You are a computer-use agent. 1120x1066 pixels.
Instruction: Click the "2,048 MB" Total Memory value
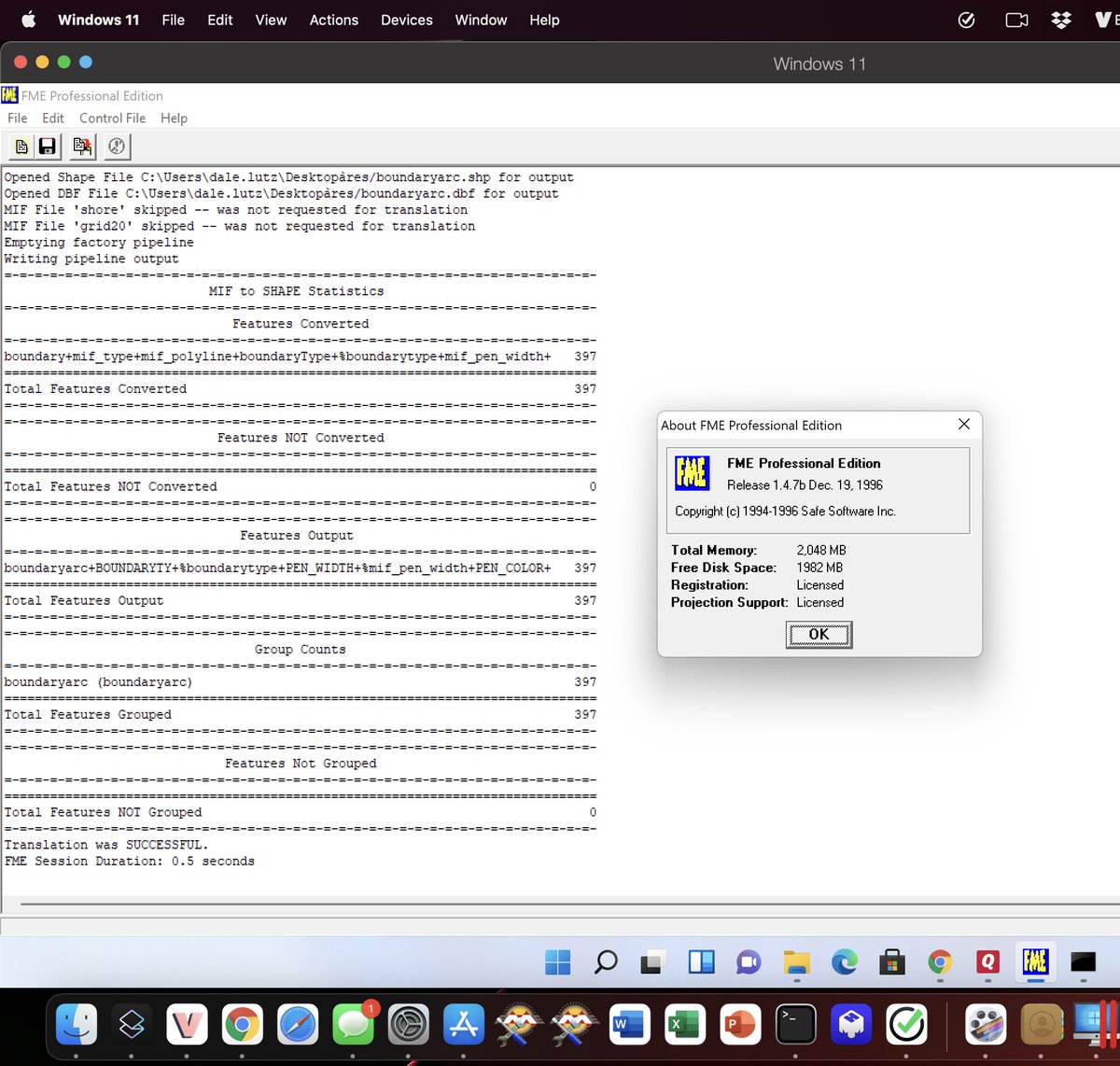(x=821, y=551)
